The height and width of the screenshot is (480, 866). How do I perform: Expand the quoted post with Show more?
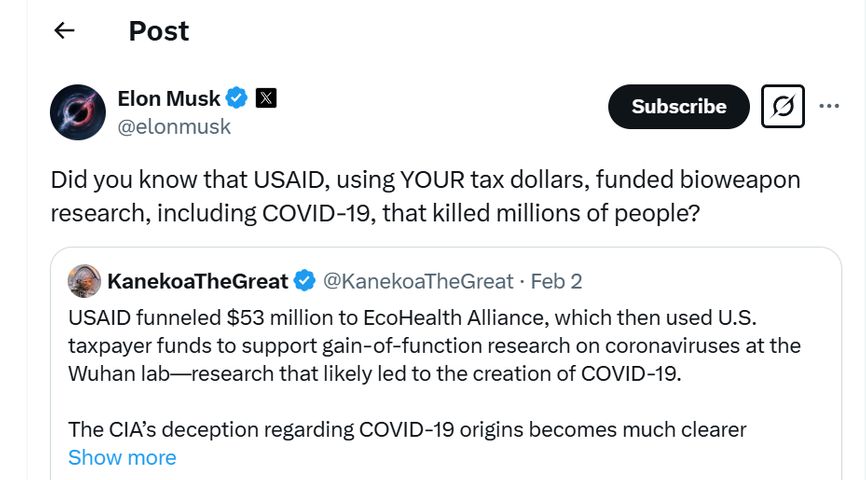pos(122,457)
